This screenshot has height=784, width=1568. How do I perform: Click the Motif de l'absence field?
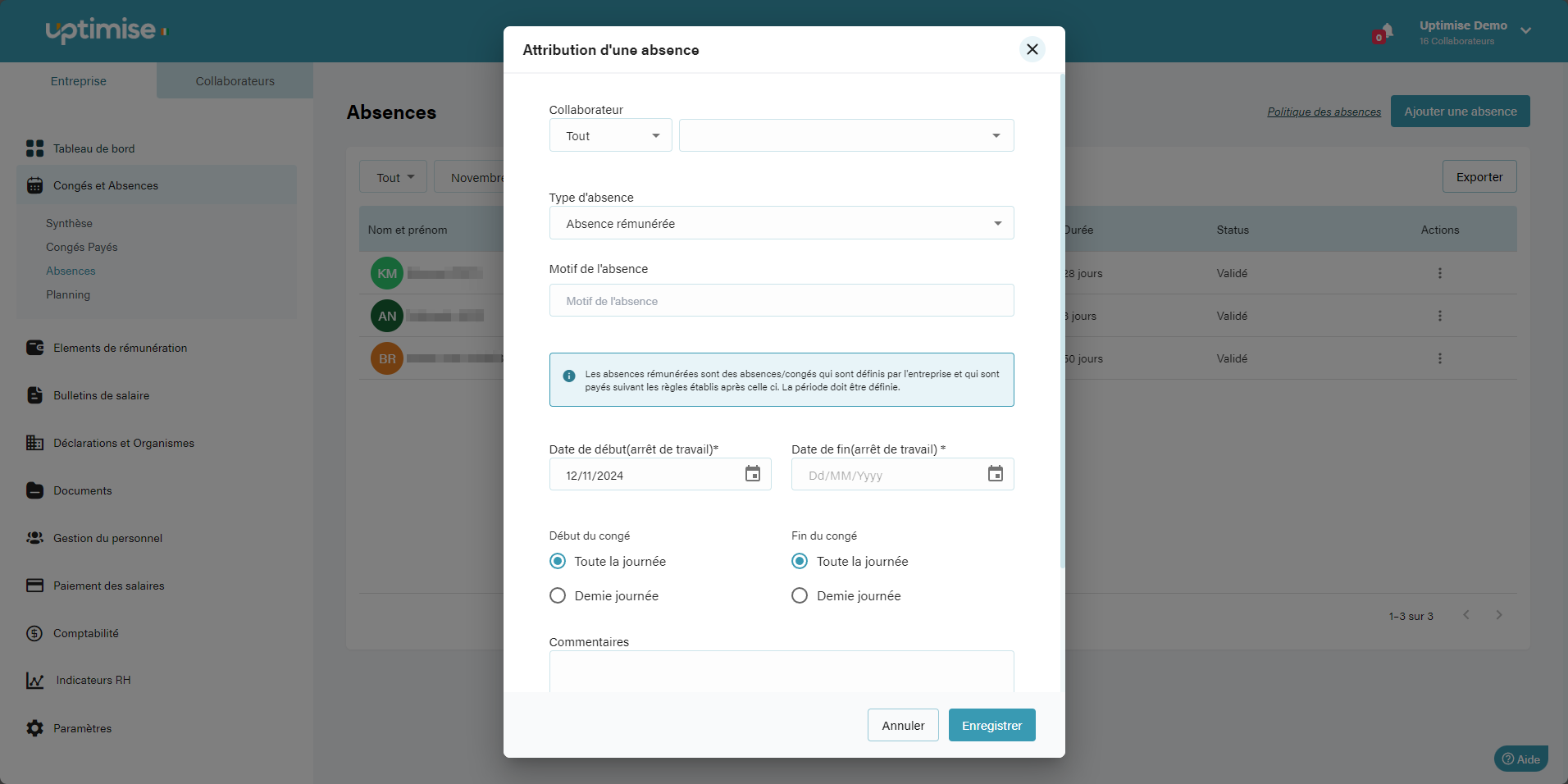(x=782, y=300)
